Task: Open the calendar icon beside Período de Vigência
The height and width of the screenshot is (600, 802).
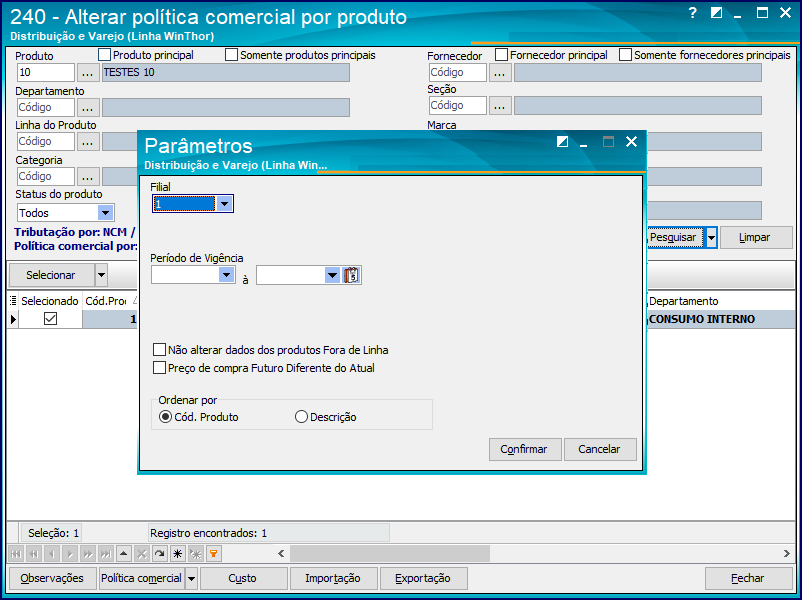Action: (x=351, y=275)
